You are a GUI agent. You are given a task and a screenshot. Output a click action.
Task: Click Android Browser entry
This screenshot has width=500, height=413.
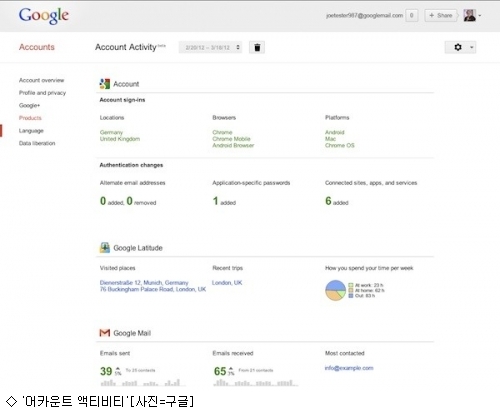pyautogui.click(x=233, y=145)
